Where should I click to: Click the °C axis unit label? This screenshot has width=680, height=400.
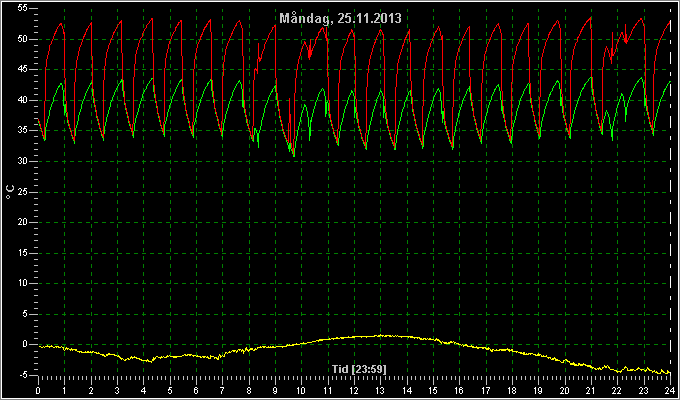[10, 192]
